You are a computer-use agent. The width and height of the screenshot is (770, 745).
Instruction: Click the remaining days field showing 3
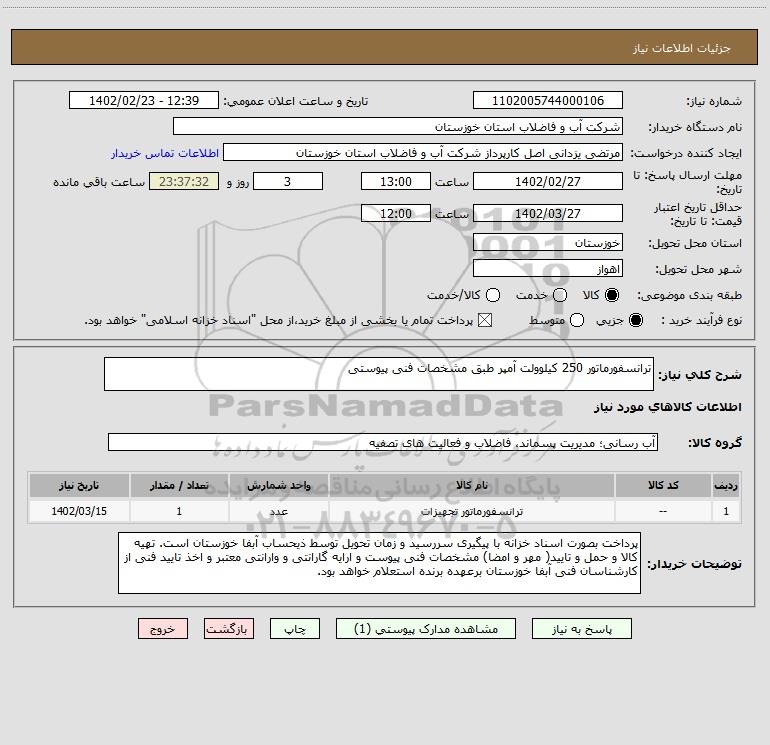[288, 181]
